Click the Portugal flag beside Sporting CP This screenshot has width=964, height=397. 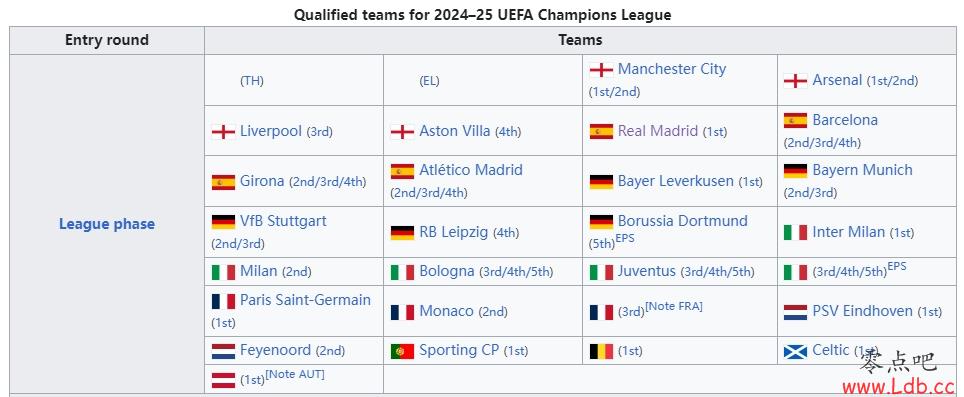[x=402, y=351]
